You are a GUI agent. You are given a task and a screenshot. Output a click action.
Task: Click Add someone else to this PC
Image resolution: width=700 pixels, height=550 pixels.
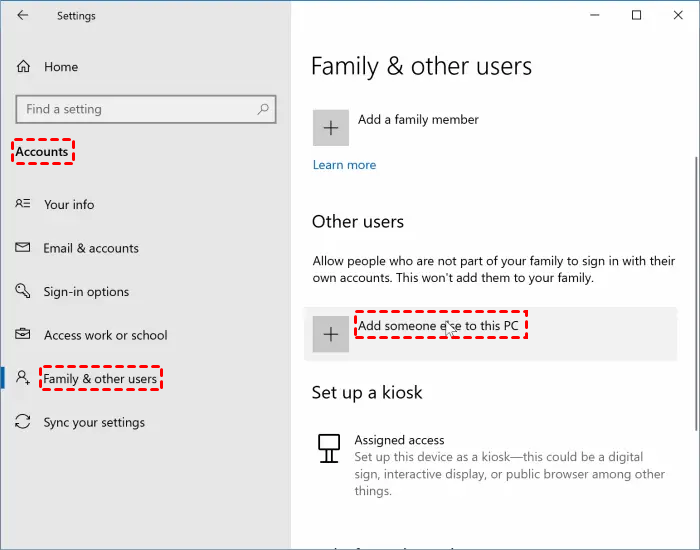pos(440,326)
